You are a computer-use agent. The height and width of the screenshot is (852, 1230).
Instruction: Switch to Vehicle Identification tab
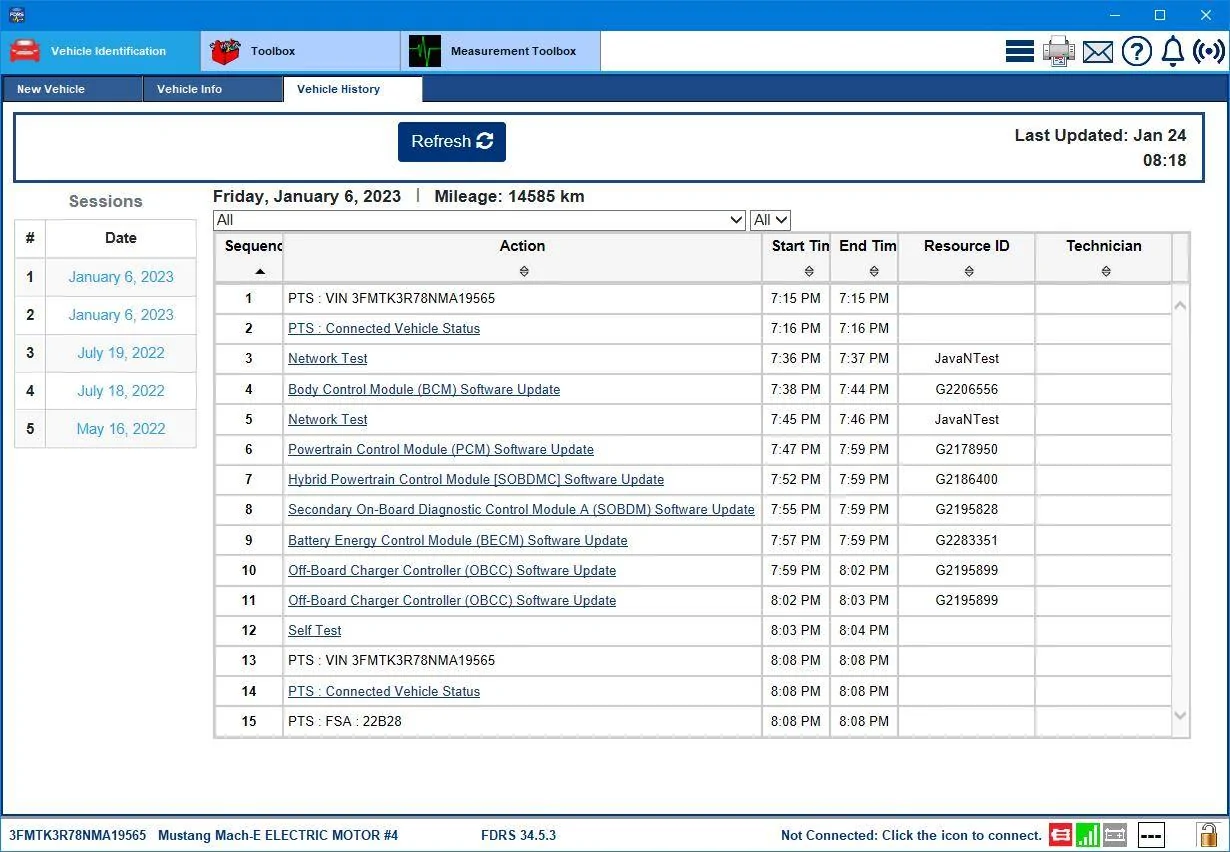[101, 51]
